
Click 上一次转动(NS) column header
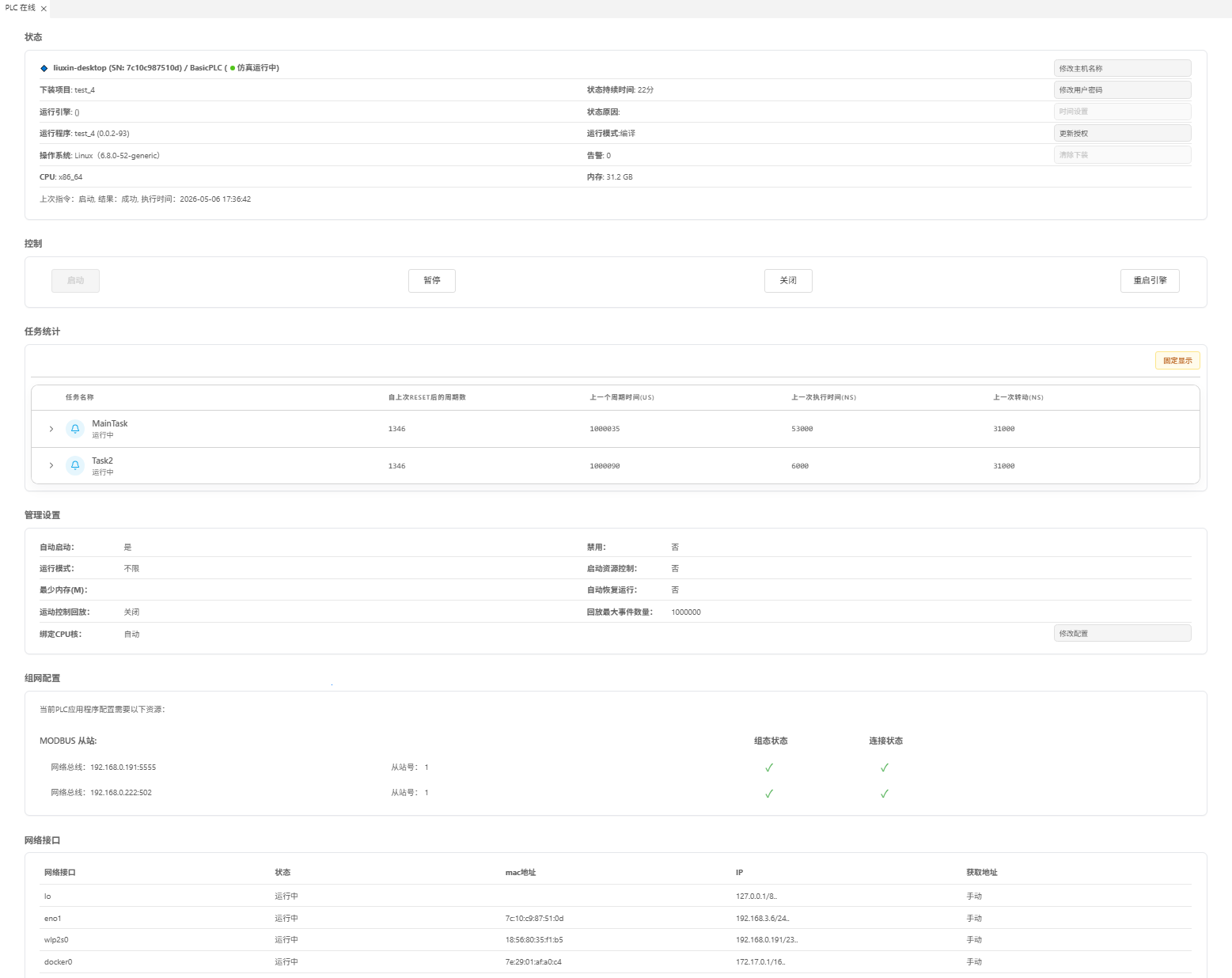point(1018,397)
